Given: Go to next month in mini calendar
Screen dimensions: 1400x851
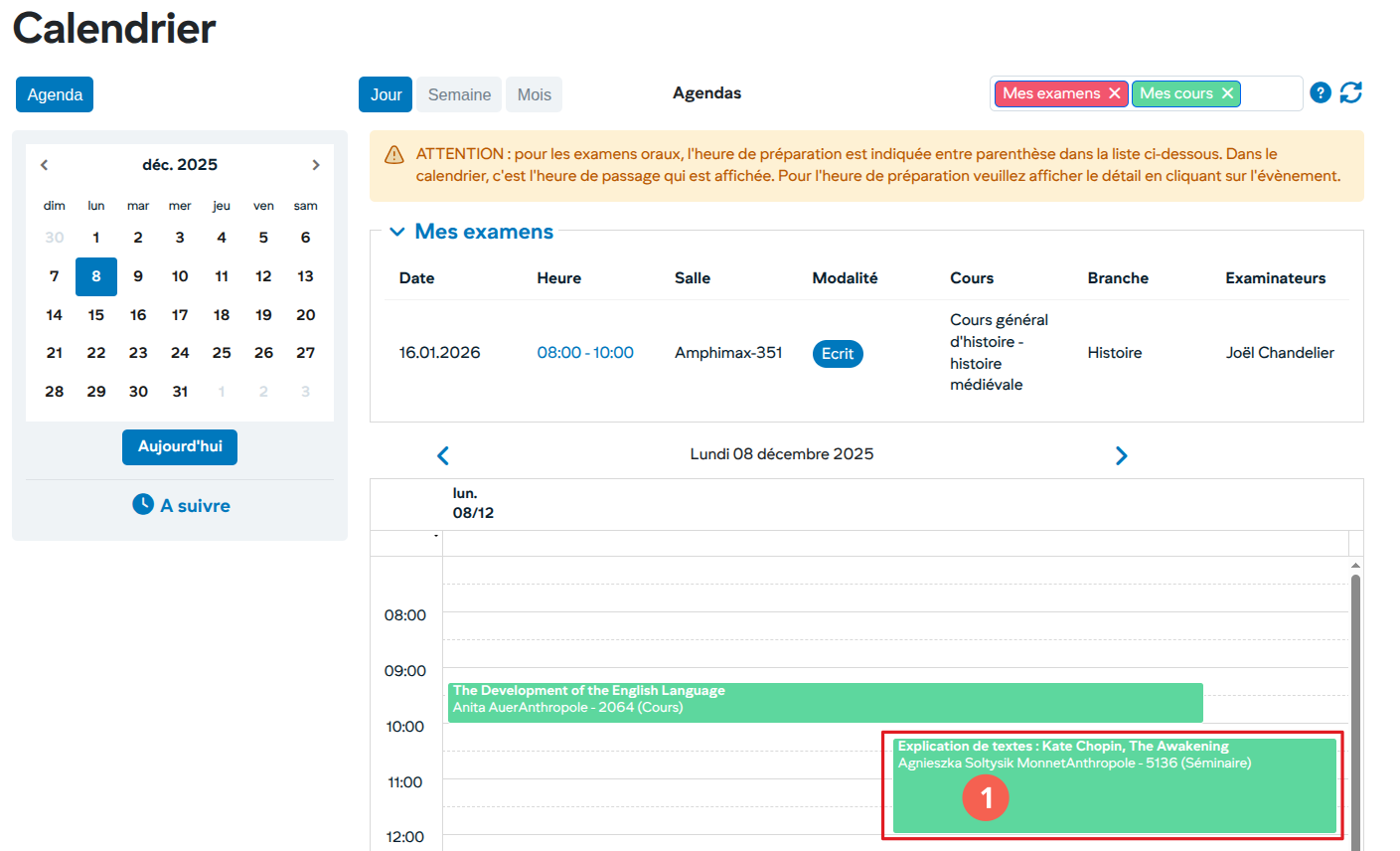Looking at the screenshot, I should (x=316, y=165).
